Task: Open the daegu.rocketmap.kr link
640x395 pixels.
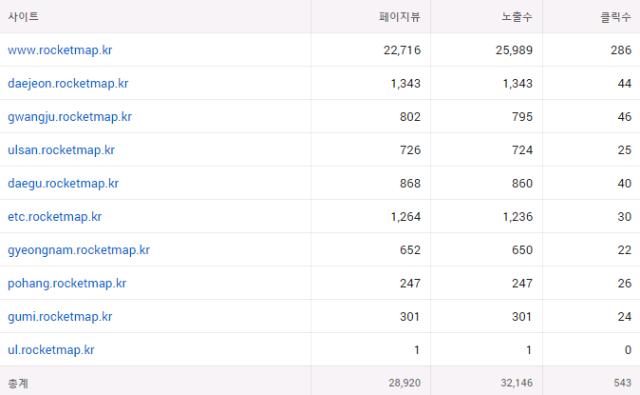Action: coord(63,184)
